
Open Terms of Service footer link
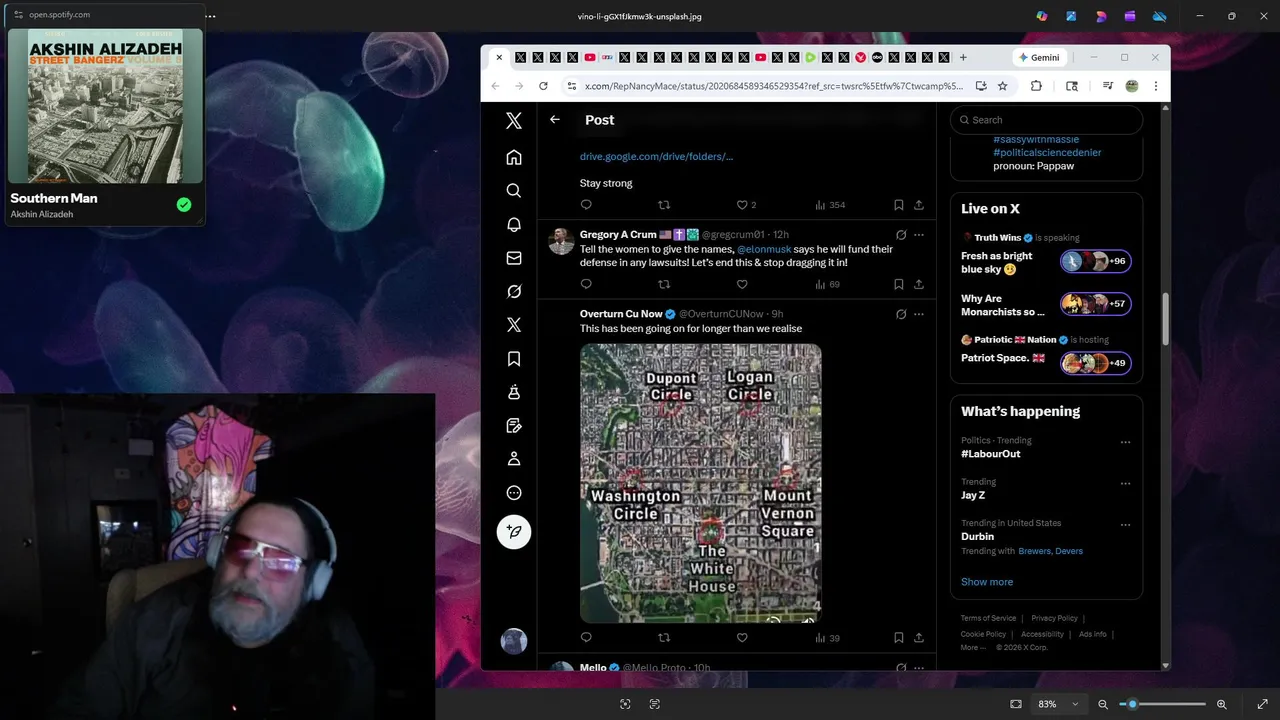click(x=988, y=618)
